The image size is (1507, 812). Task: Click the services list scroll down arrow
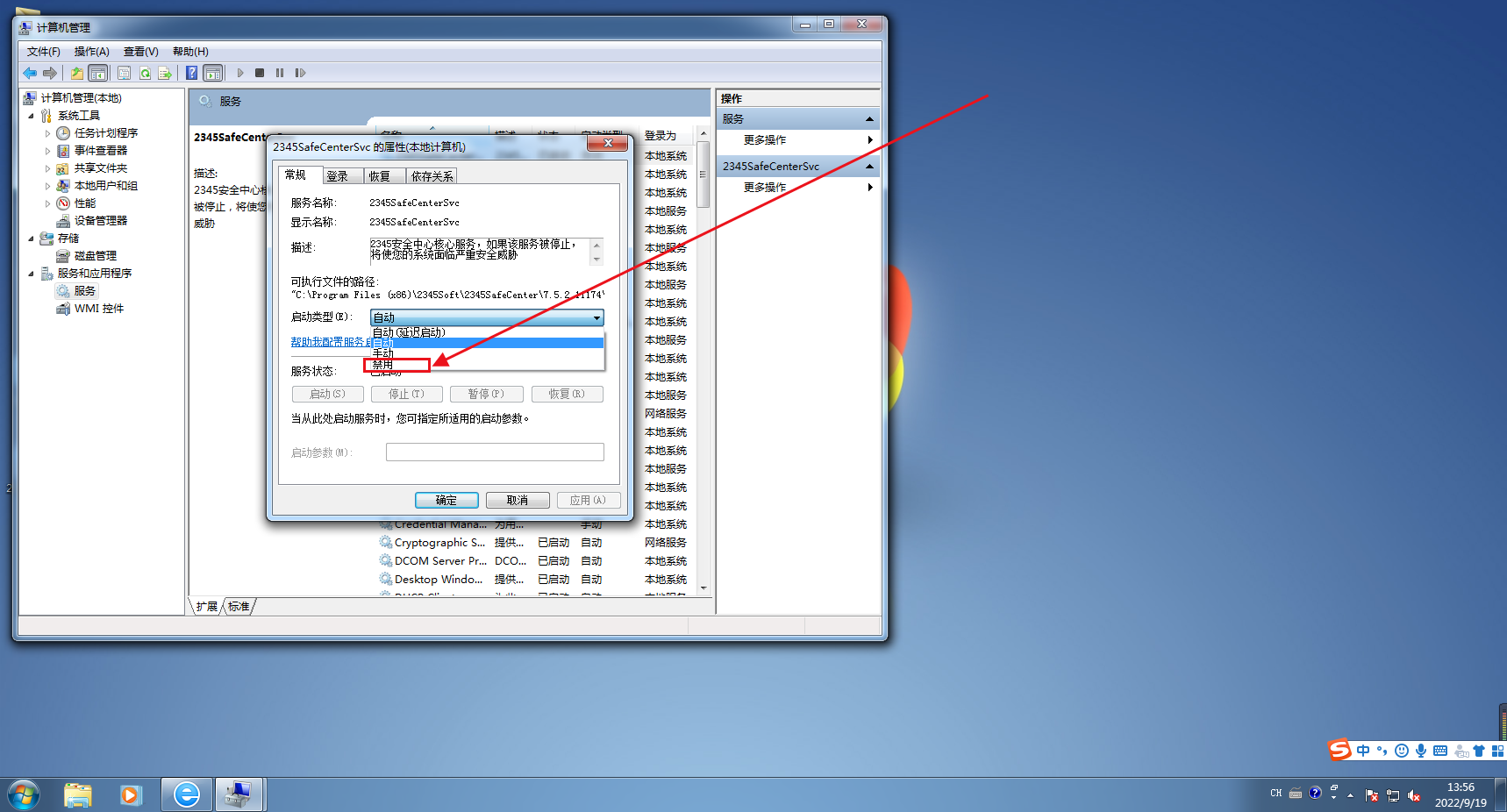(x=704, y=588)
